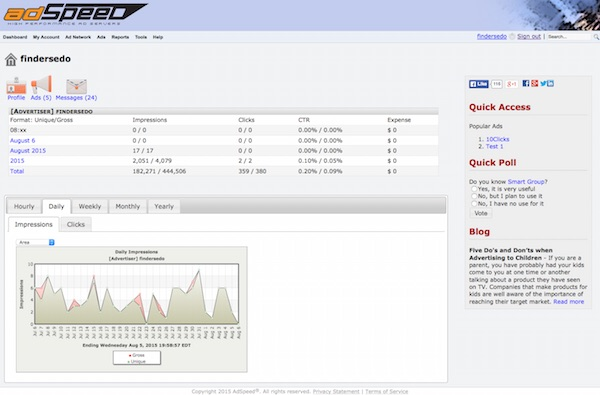Follow the Smart Group link
This screenshot has width=600, height=395.
coord(526,182)
